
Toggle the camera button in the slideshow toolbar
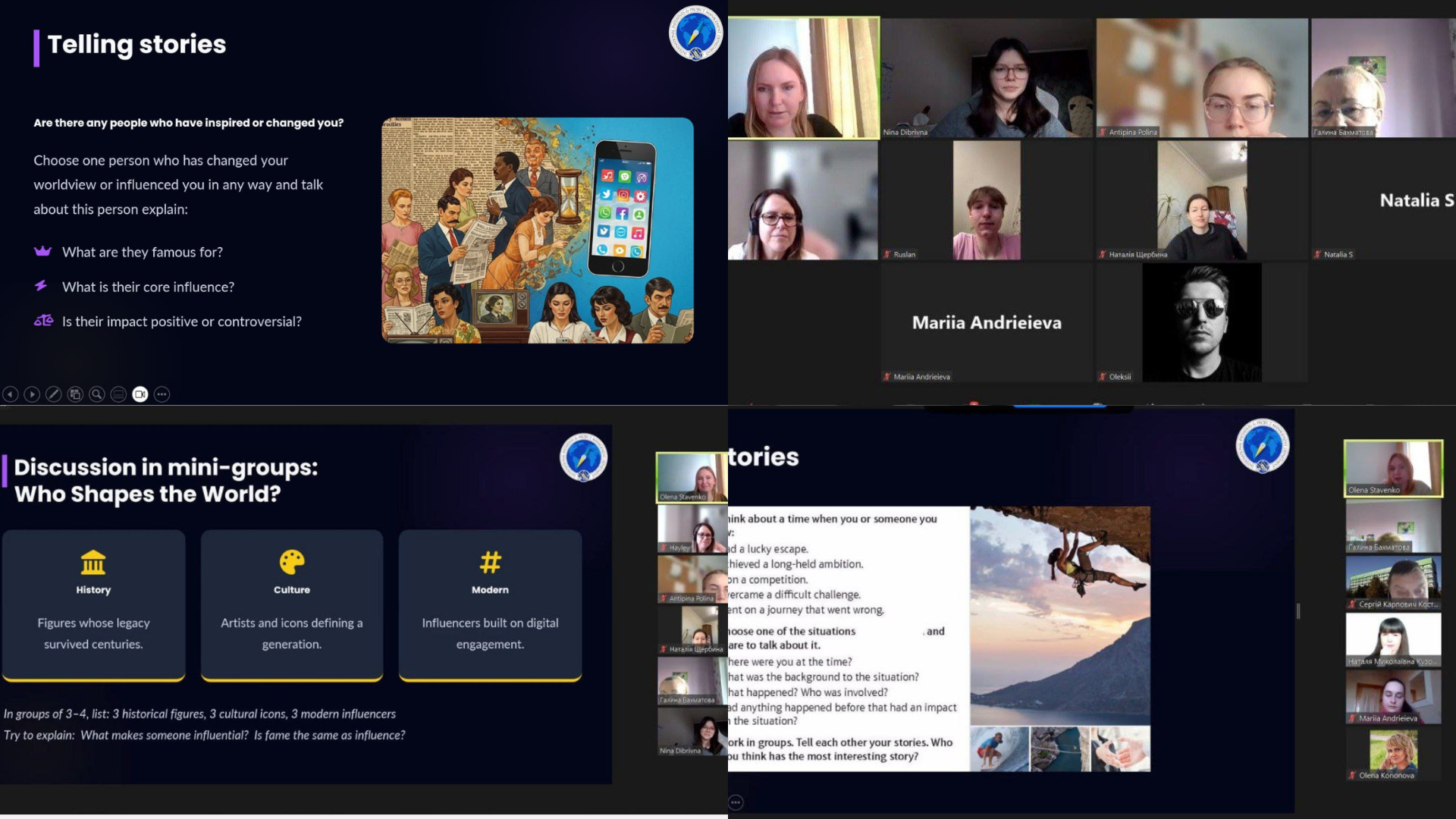pos(140,394)
